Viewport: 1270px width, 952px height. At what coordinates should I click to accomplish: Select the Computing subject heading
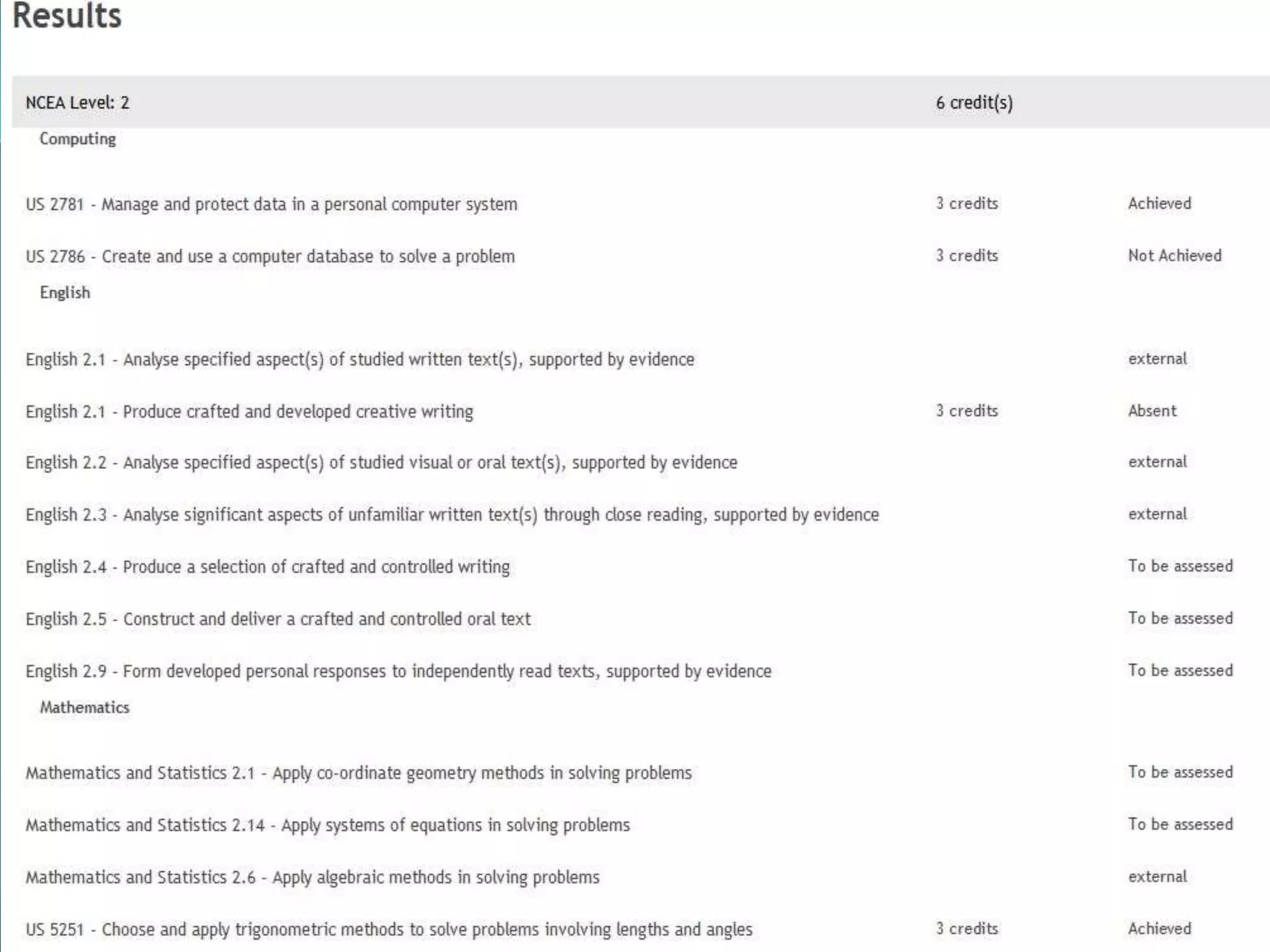pyautogui.click(x=78, y=139)
